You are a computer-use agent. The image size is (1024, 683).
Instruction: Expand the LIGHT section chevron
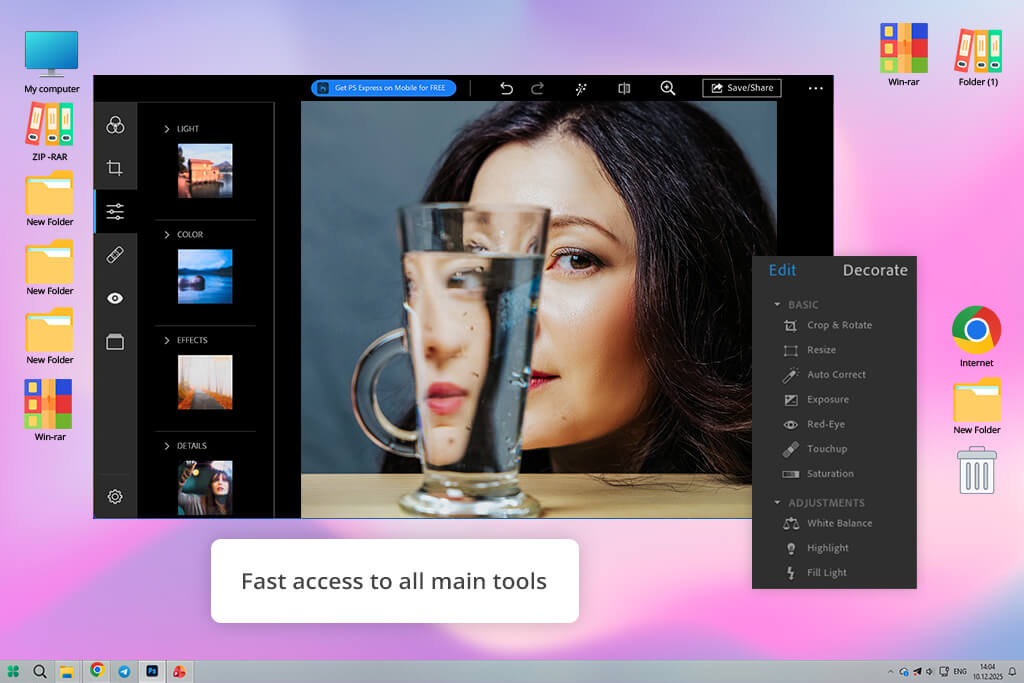[x=167, y=129]
